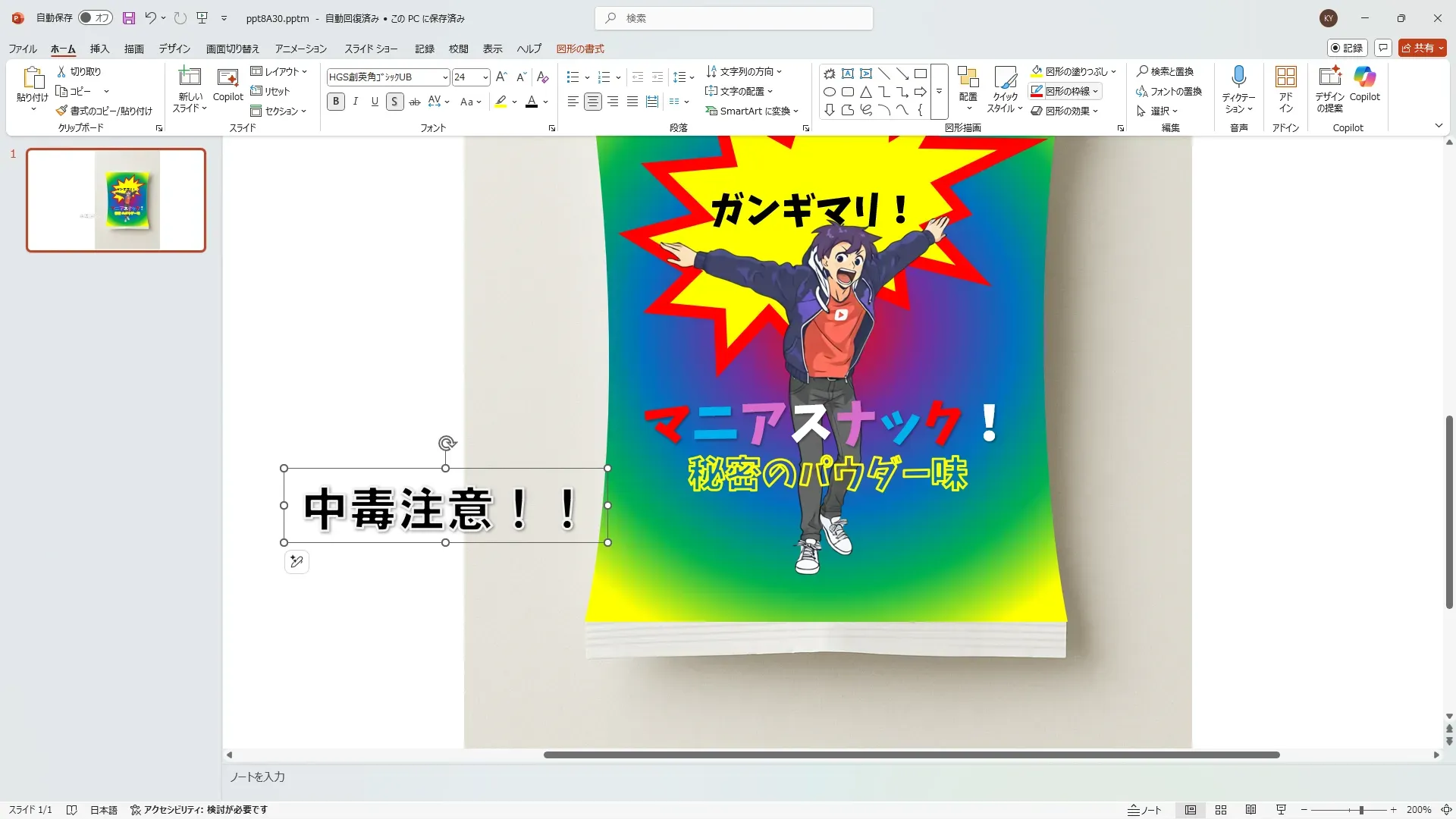The image size is (1456, 819).
Task: Click the Reset slide button
Action: (271, 91)
